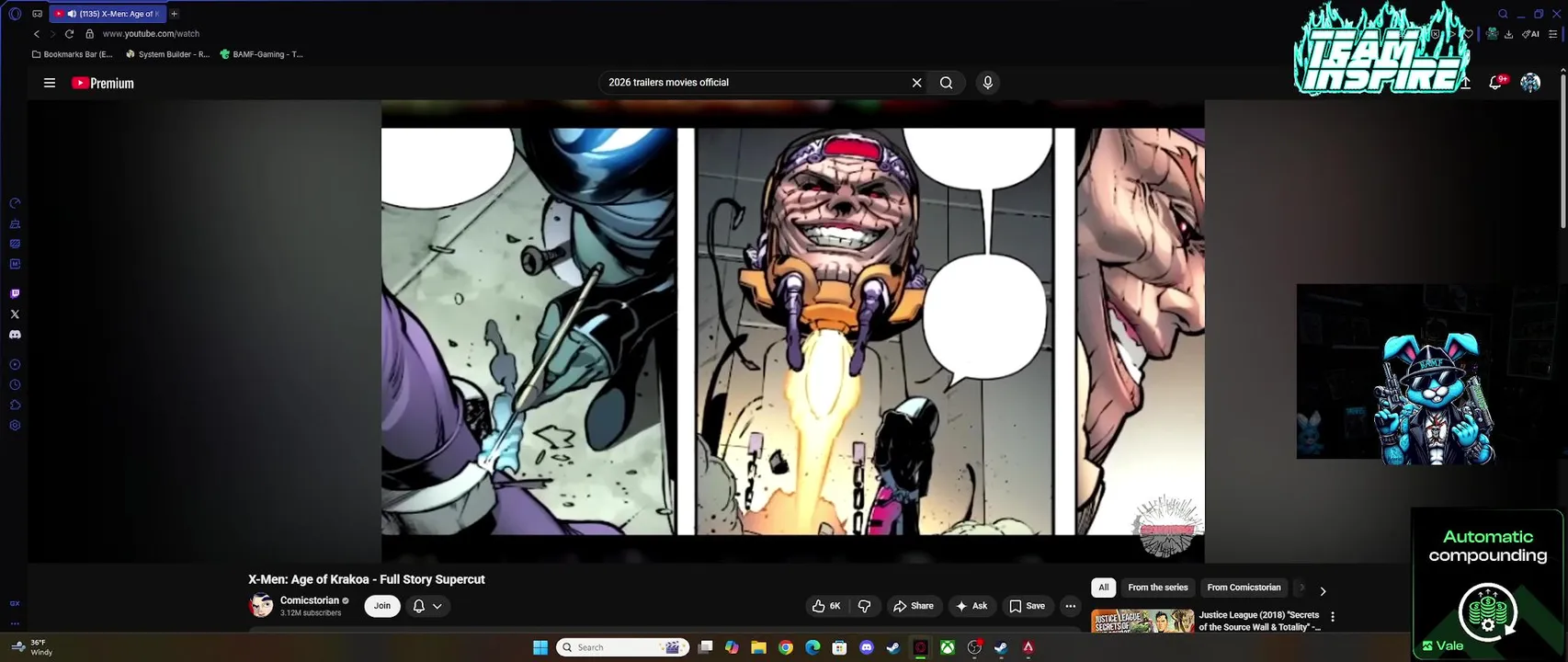Open the Opera GX main menu logo
This screenshot has width=1568, height=662.
point(15,14)
